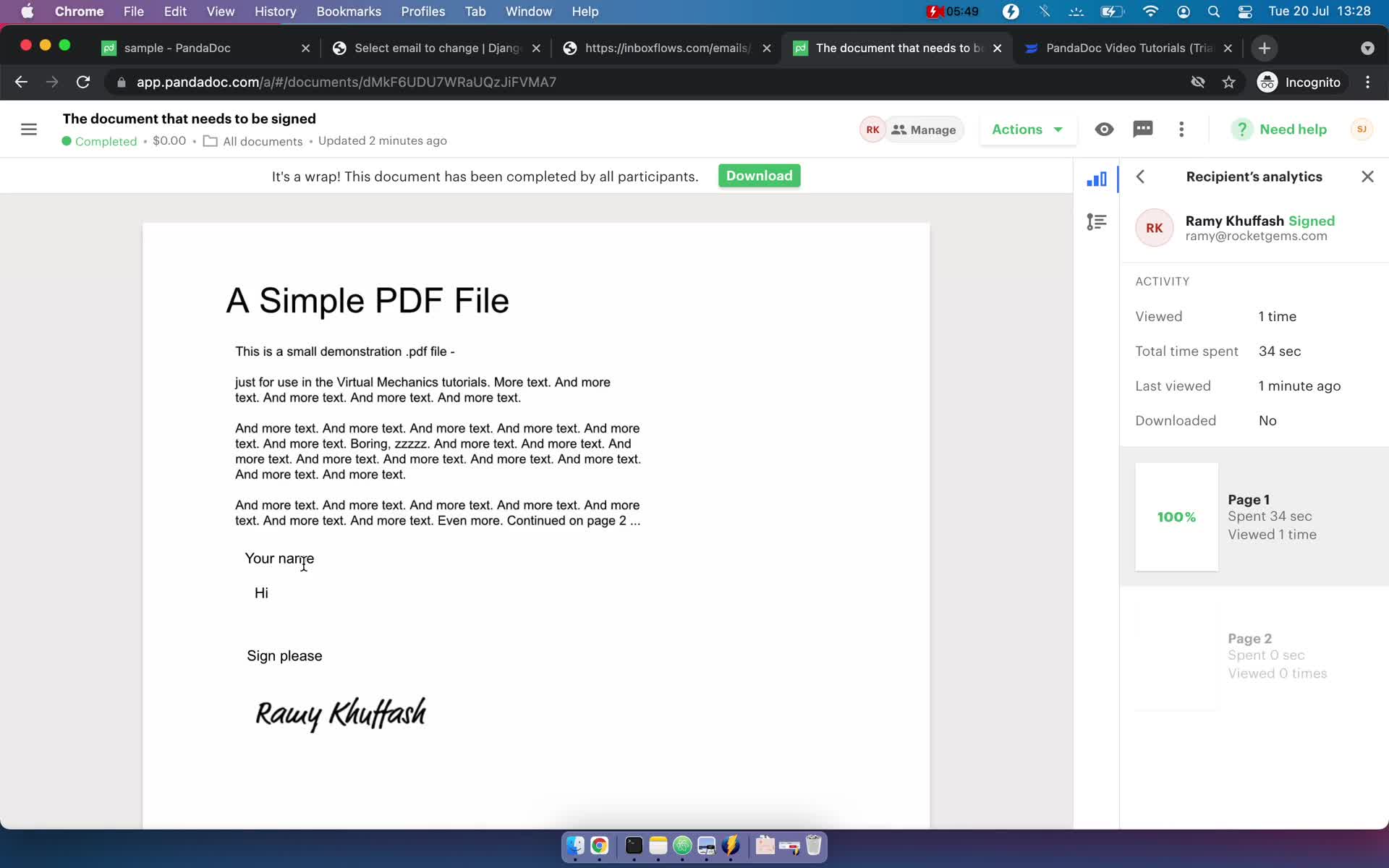
Task: Click the Ramy Khuffash recipient profile
Action: pyautogui.click(x=1255, y=227)
